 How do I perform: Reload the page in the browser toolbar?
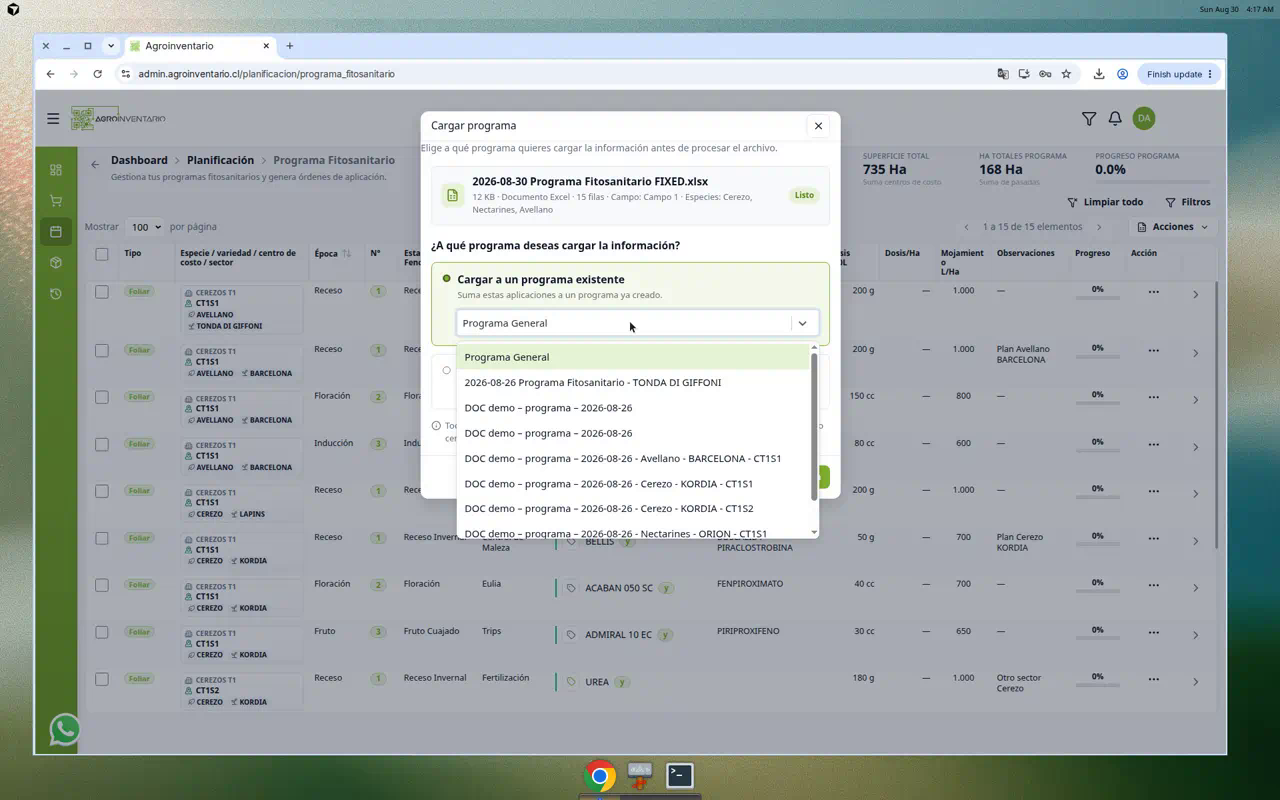click(x=97, y=74)
